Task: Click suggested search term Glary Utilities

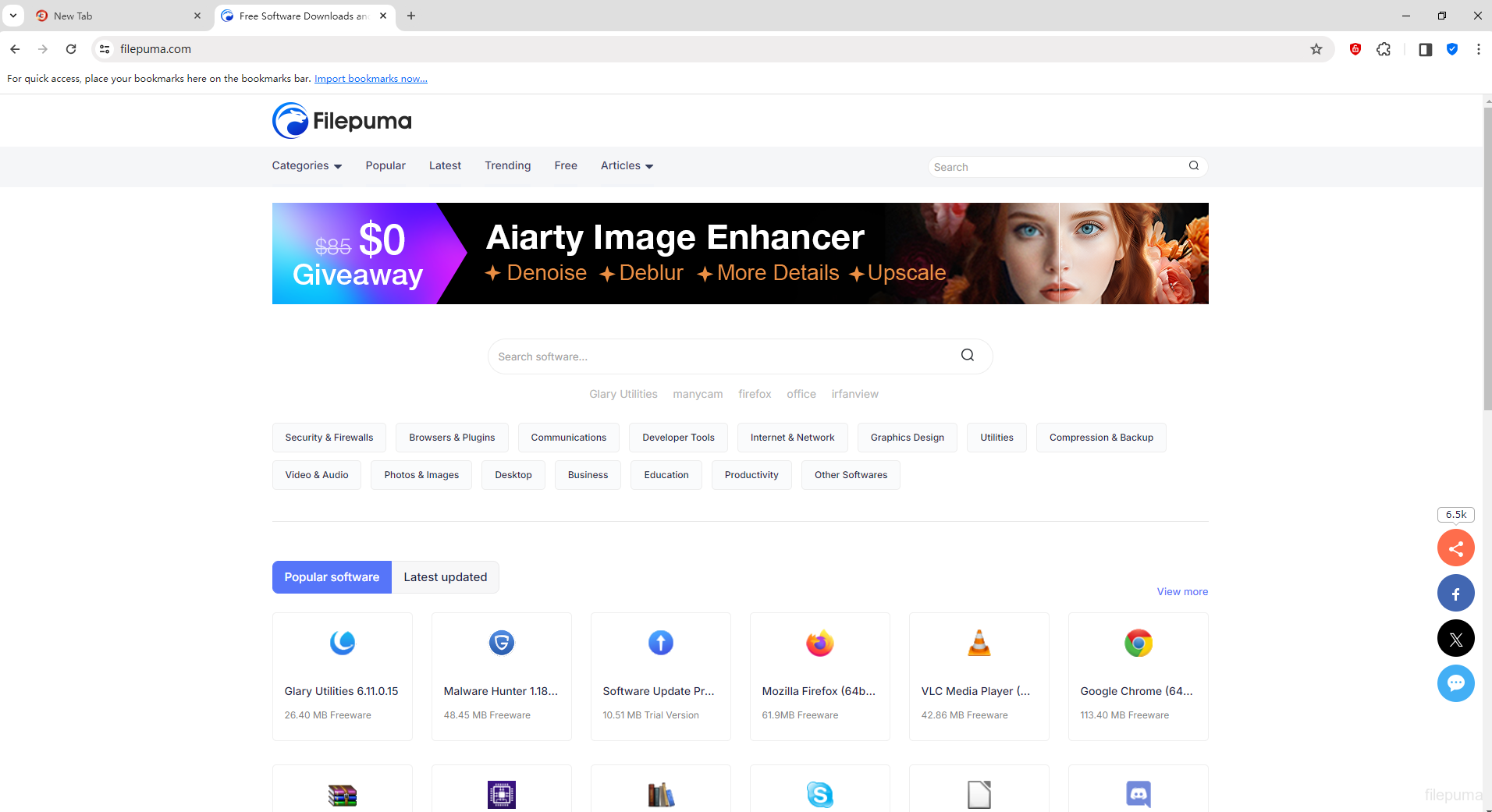Action: click(x=623, y=394)
